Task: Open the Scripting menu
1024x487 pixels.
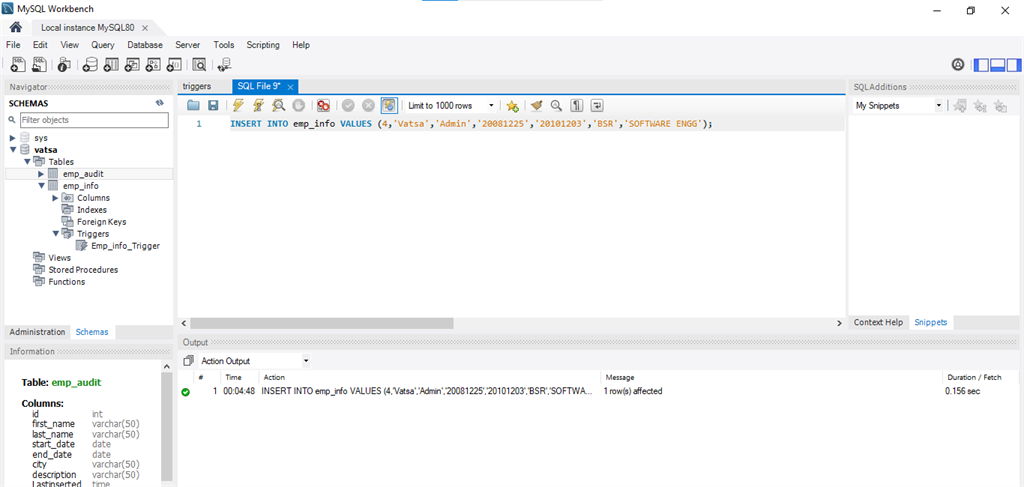Action: pyautogui.click(x=263, y=45)
